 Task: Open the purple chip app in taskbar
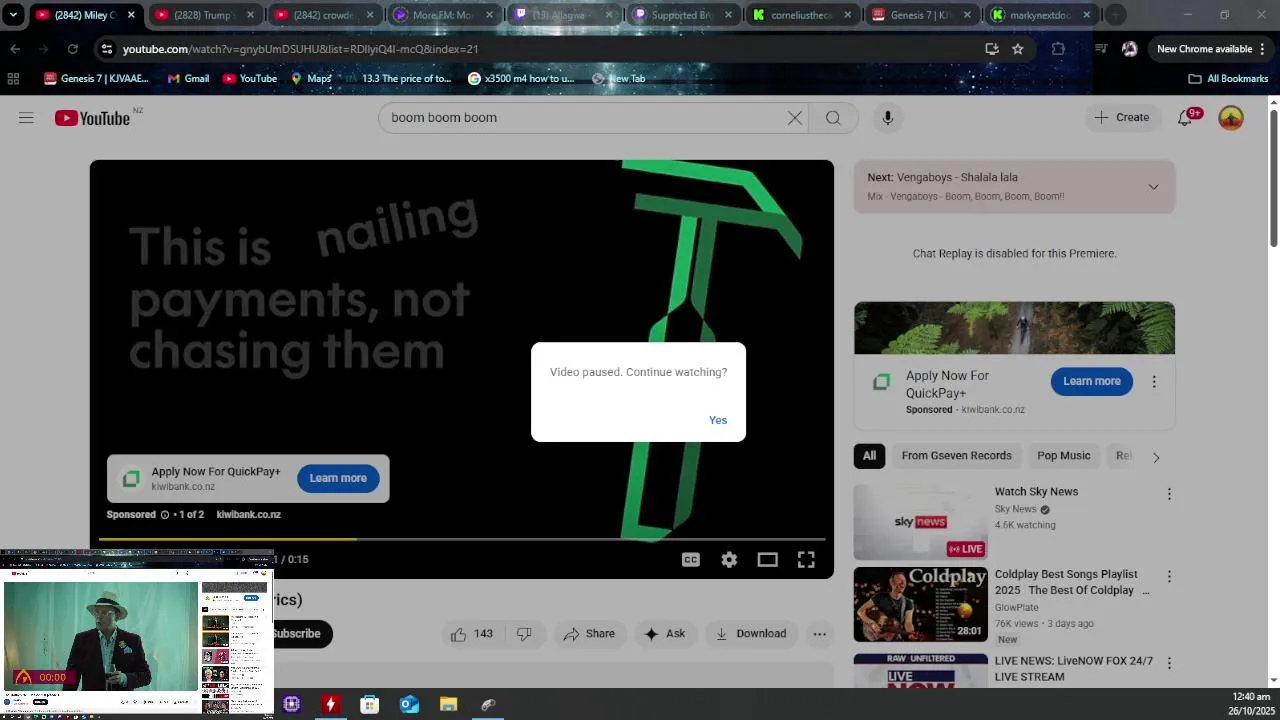pyautogui.click(x=291, y=705)
